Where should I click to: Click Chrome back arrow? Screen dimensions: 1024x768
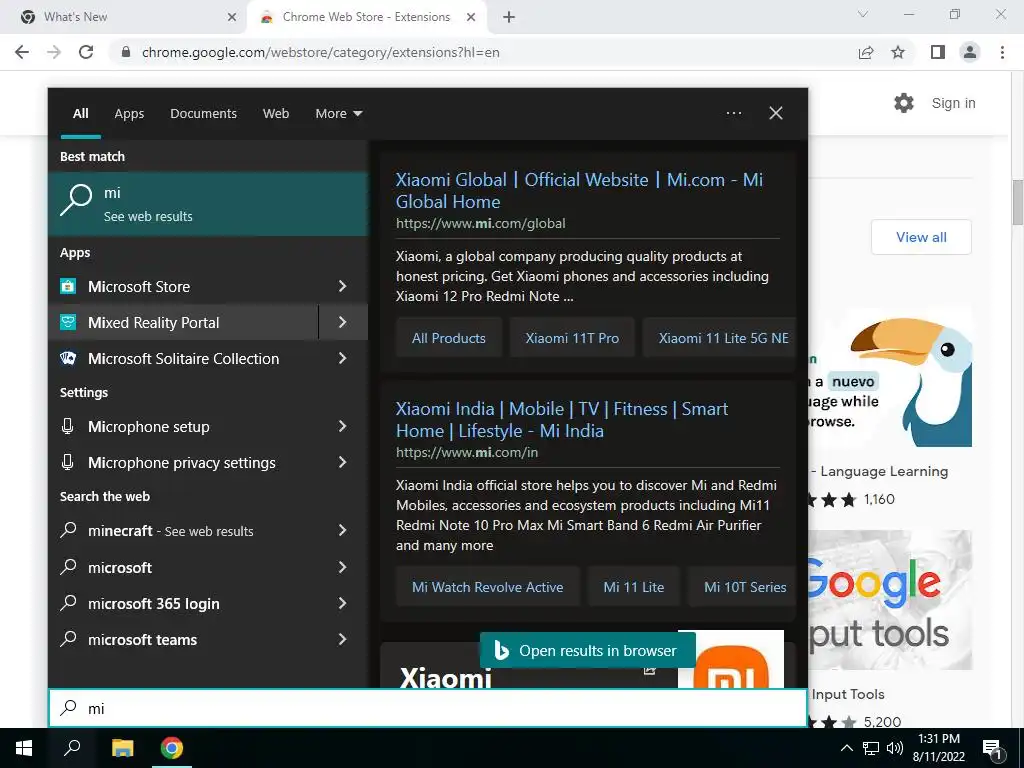[x=22, y=52]
